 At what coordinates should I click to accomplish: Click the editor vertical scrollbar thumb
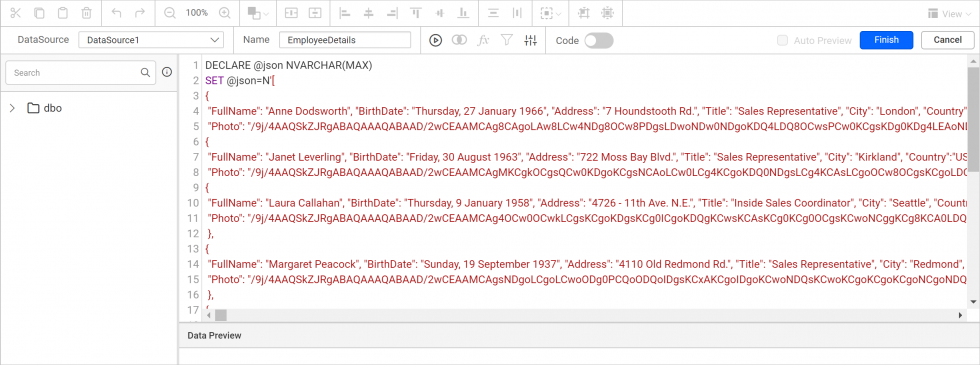(973, 119)
